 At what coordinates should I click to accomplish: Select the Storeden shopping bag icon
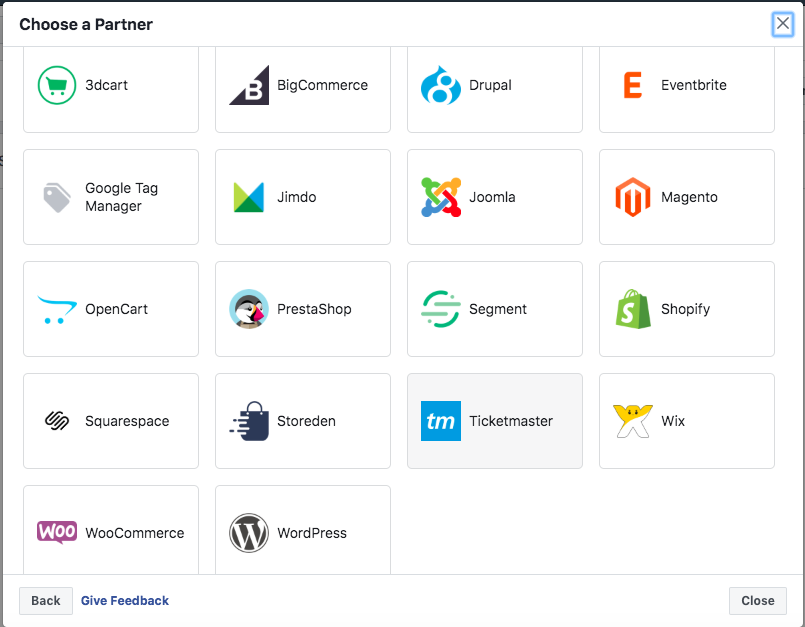pyautogui.click(x=249, y=421)
